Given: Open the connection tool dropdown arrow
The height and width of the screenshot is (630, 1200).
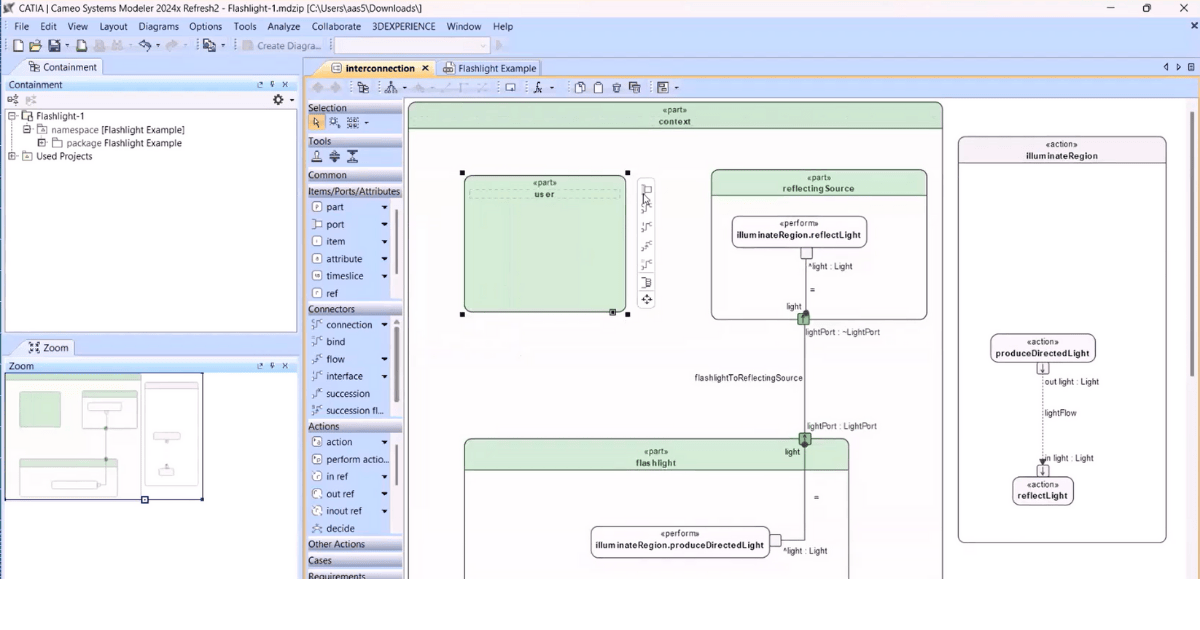Looking at the screenshot, I should click(x=384, y=325).
